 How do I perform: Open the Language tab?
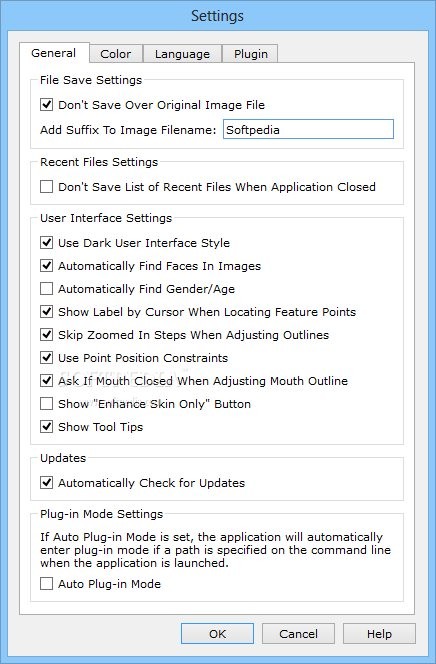point(182,54)
